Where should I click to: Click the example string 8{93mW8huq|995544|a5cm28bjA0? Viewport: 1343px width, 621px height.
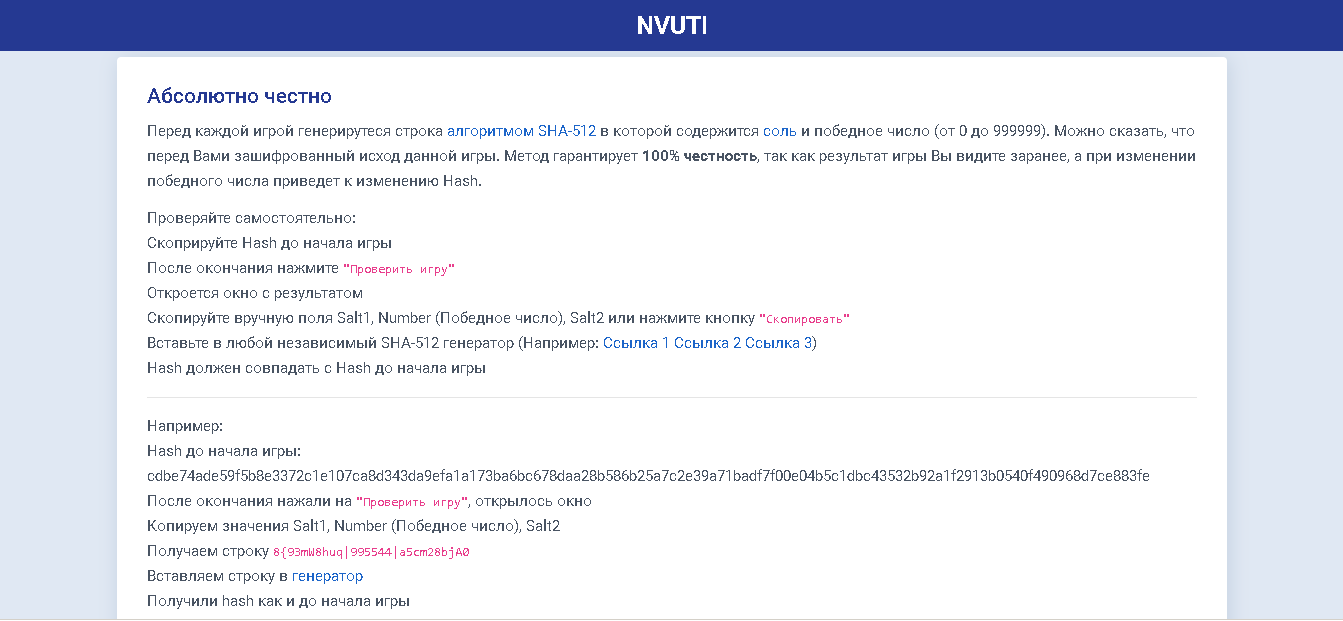[371, 552]
